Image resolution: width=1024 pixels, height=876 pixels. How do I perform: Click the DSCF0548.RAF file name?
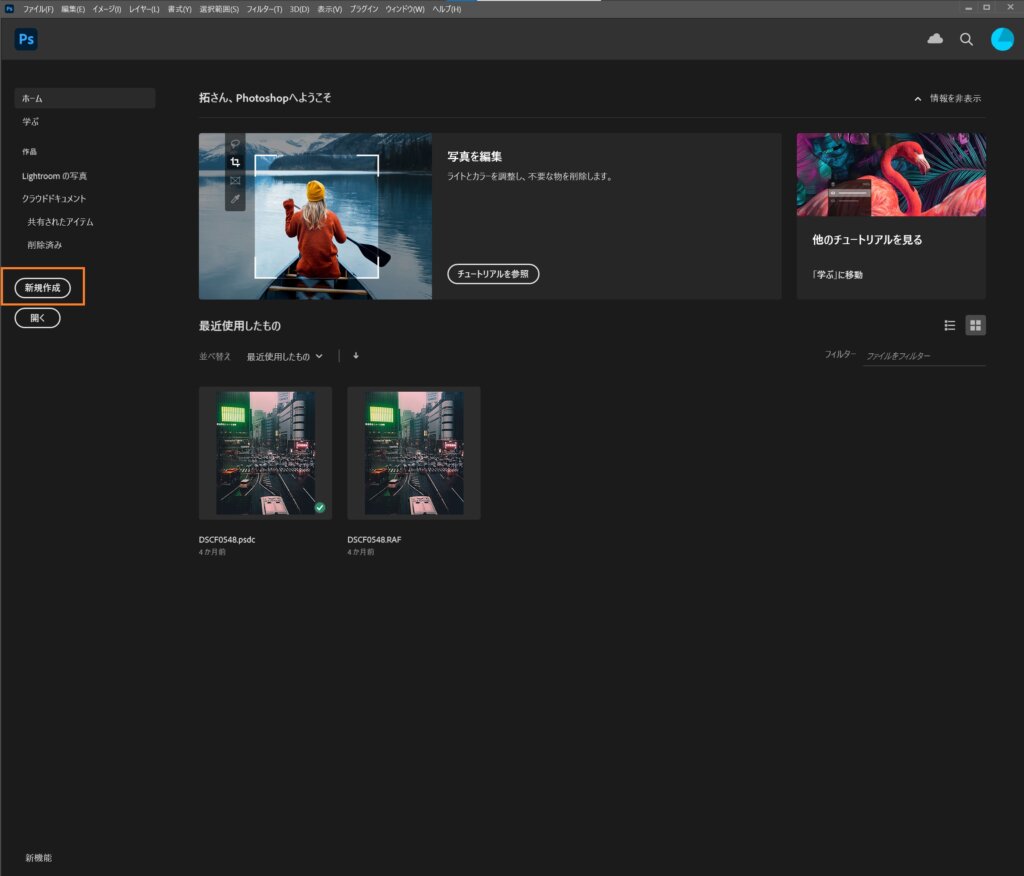point(374,540)
